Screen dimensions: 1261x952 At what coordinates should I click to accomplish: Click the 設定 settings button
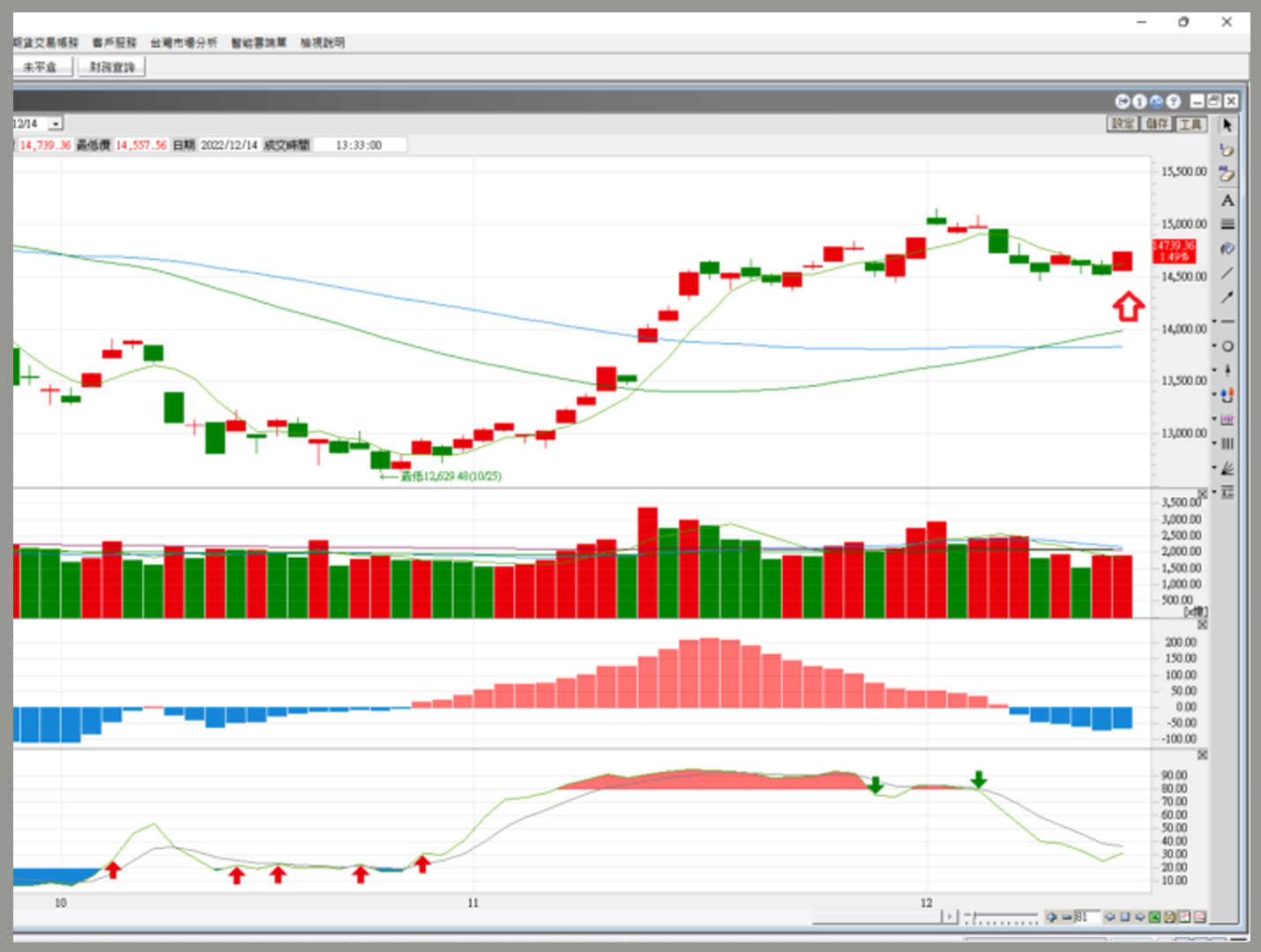[1123, 124]
